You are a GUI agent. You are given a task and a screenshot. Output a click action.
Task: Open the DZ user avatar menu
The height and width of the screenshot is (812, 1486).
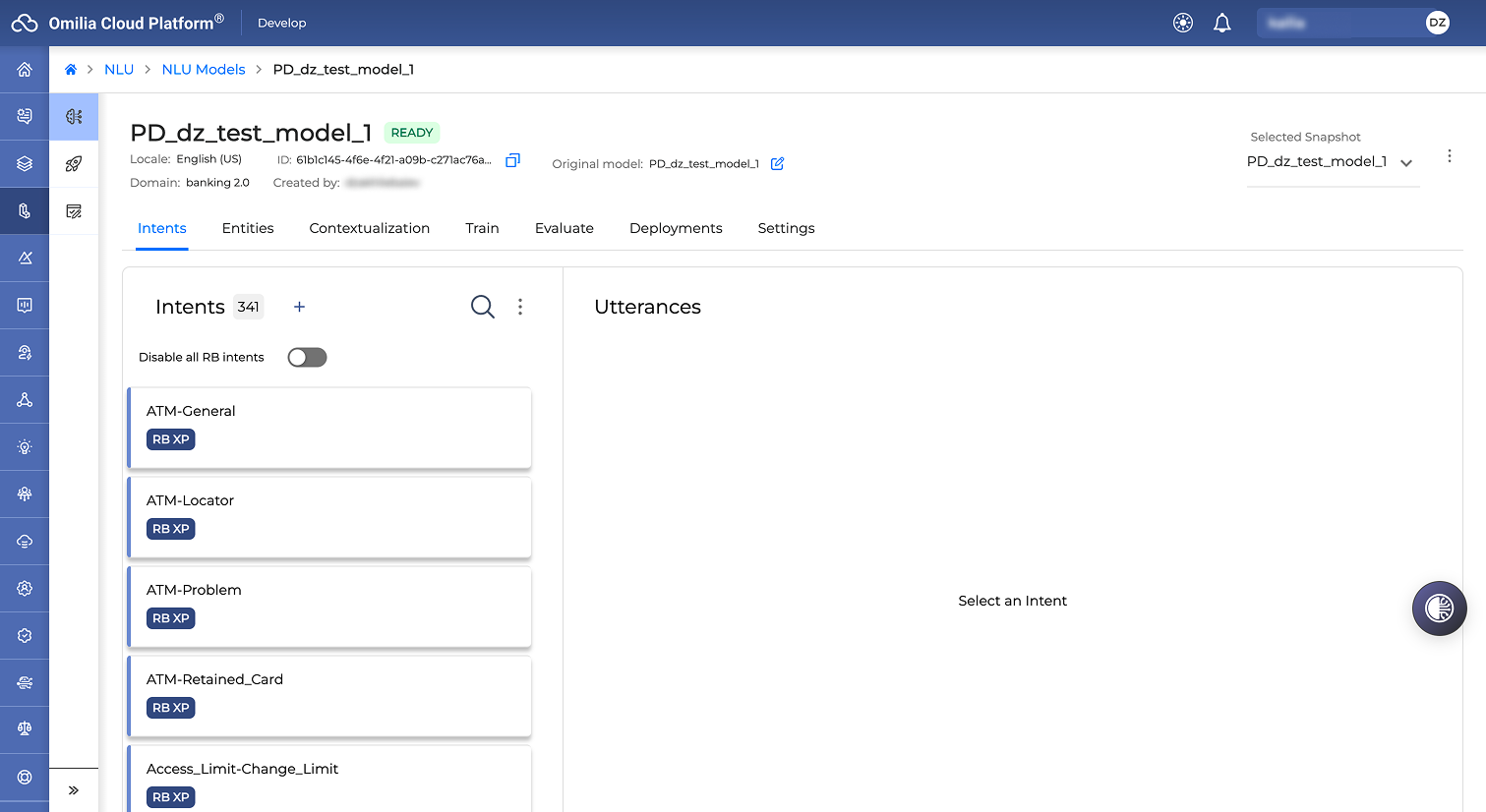pos(1437,23)
